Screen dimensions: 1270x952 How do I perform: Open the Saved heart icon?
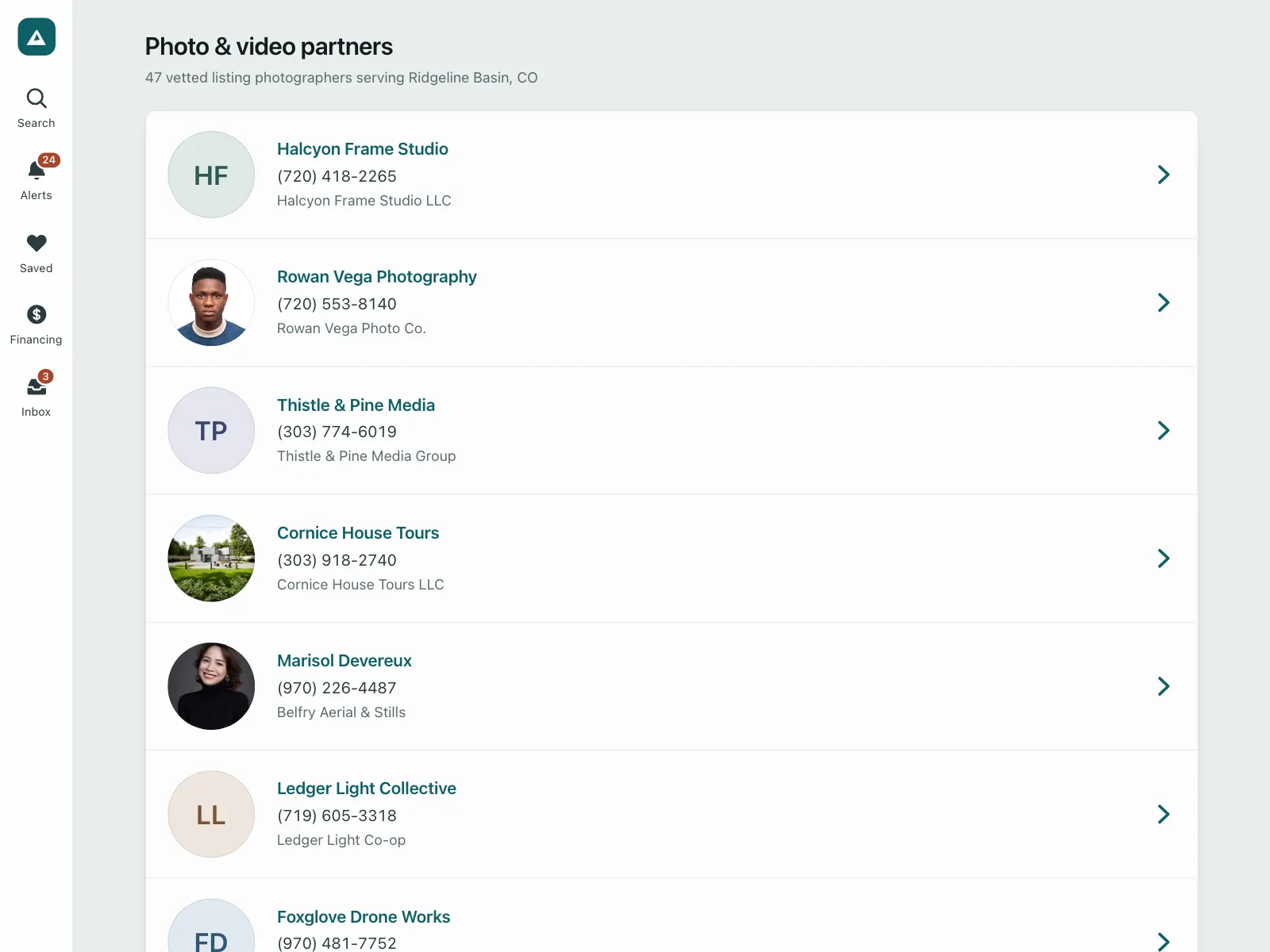(x=37, y=253)
